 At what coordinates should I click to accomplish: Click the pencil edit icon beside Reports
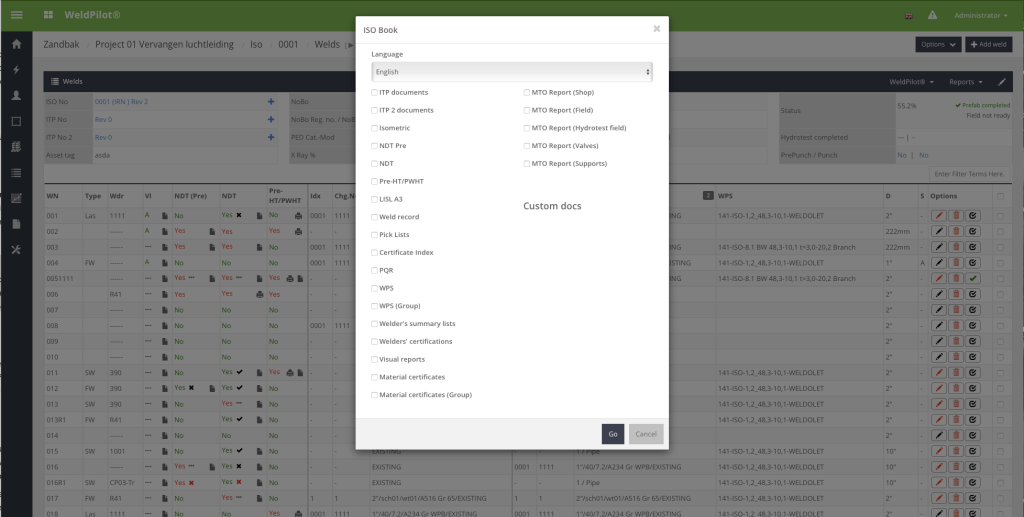tap(1002, 81)
